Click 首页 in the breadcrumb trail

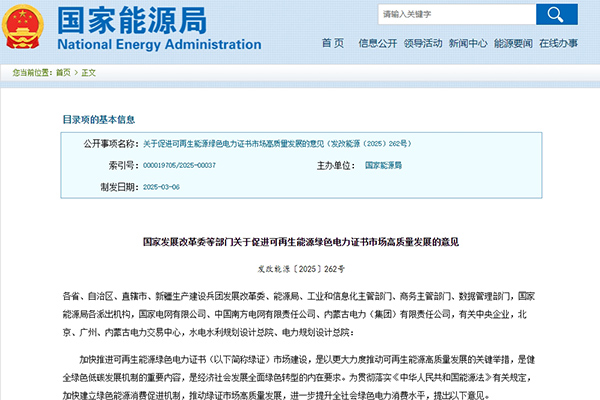click(x=63, y=73)
